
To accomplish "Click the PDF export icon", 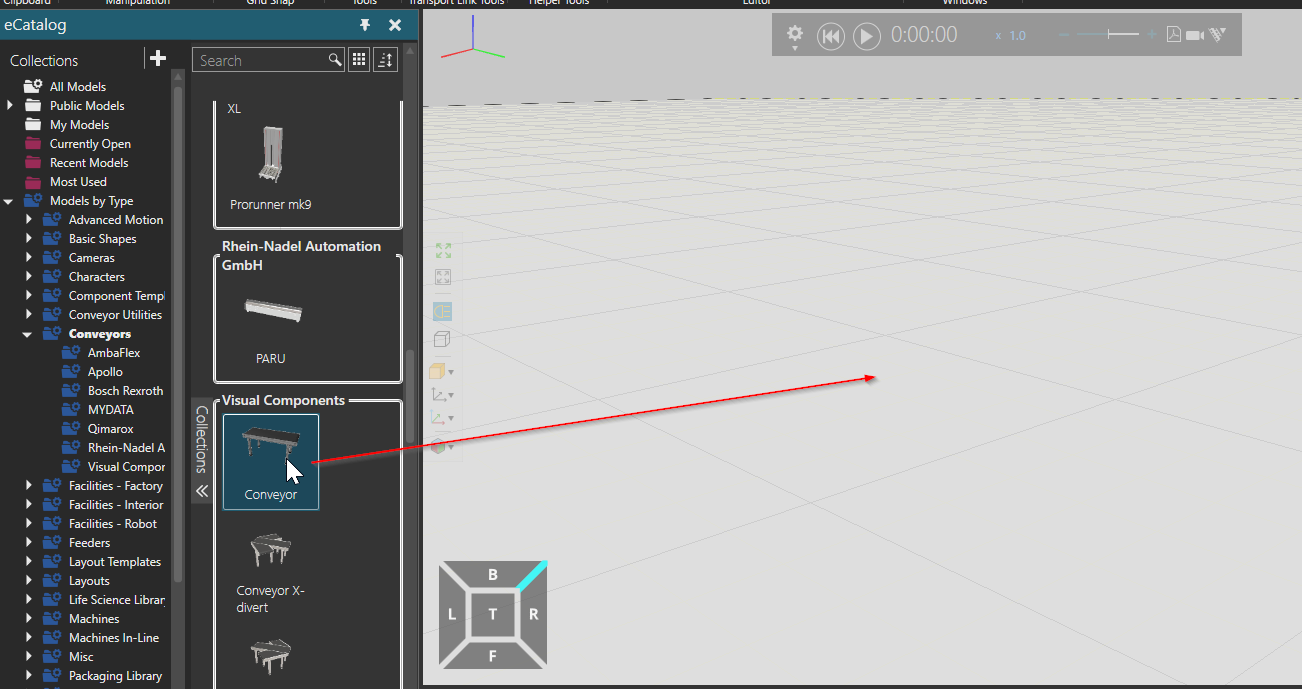I will pos(1172,34).
